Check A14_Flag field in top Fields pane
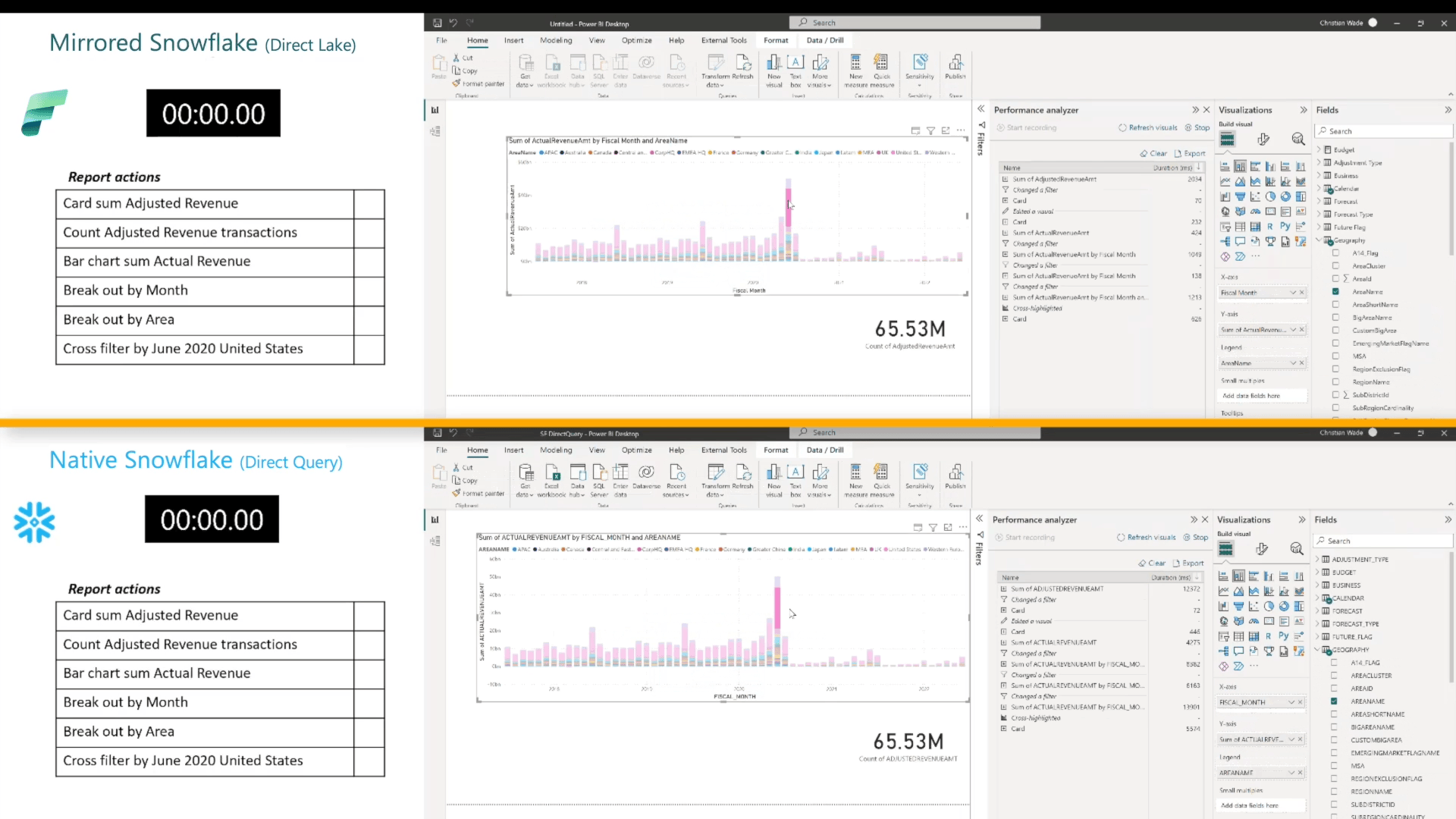This screenshot has height=819, width=1456. click(x=1335, y=253)
